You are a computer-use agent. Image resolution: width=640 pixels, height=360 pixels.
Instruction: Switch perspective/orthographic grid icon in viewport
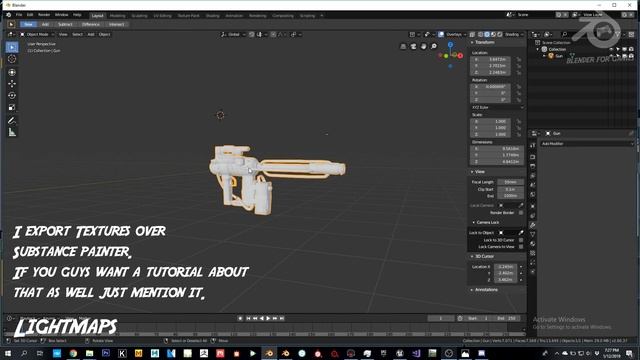click(x=403, y=47)
